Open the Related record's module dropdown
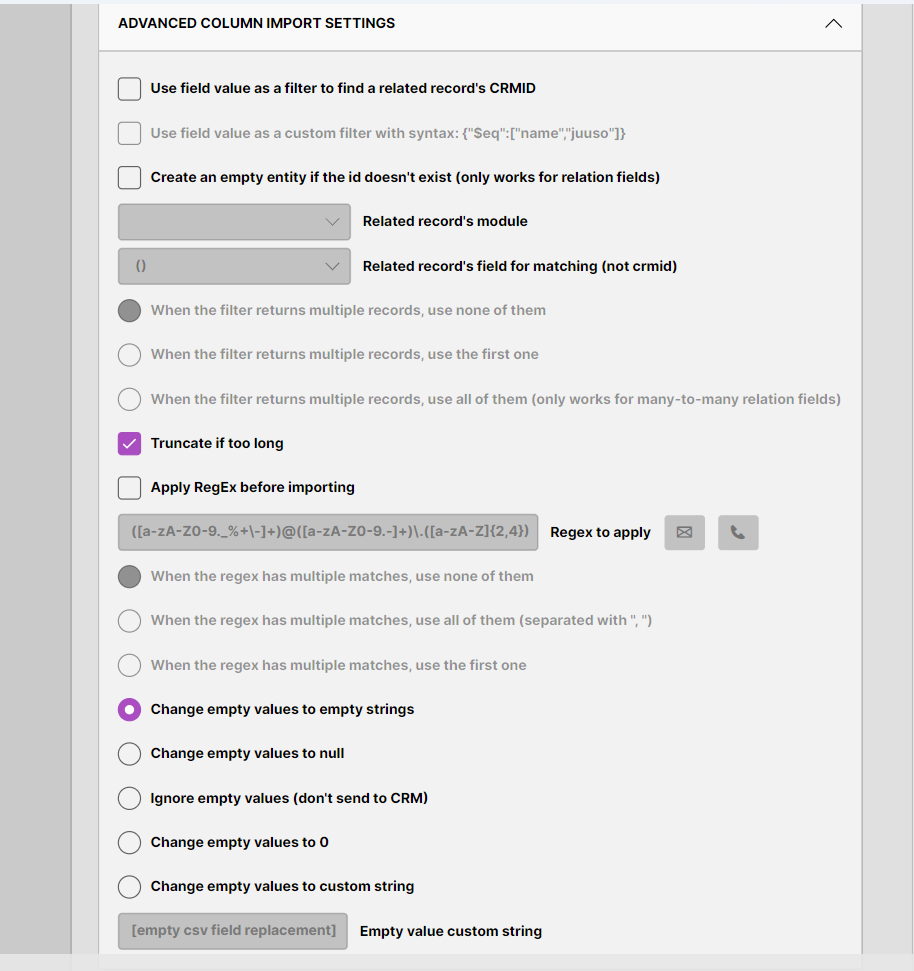The image size is (914, 971). 234,222
